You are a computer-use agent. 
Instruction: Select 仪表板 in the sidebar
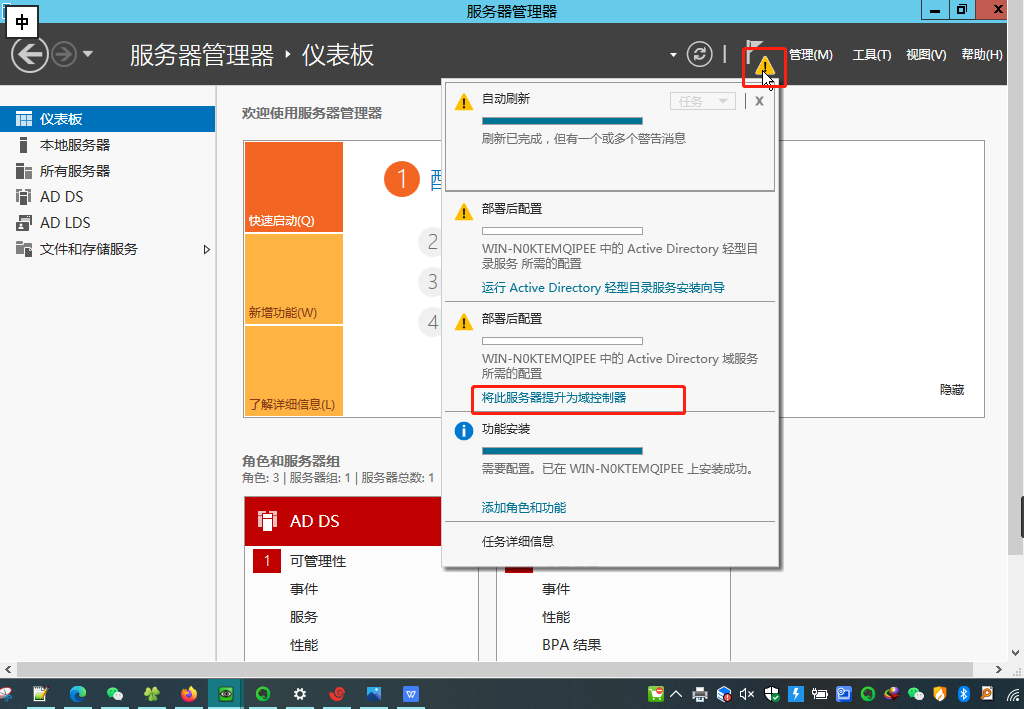click(107, 119)
